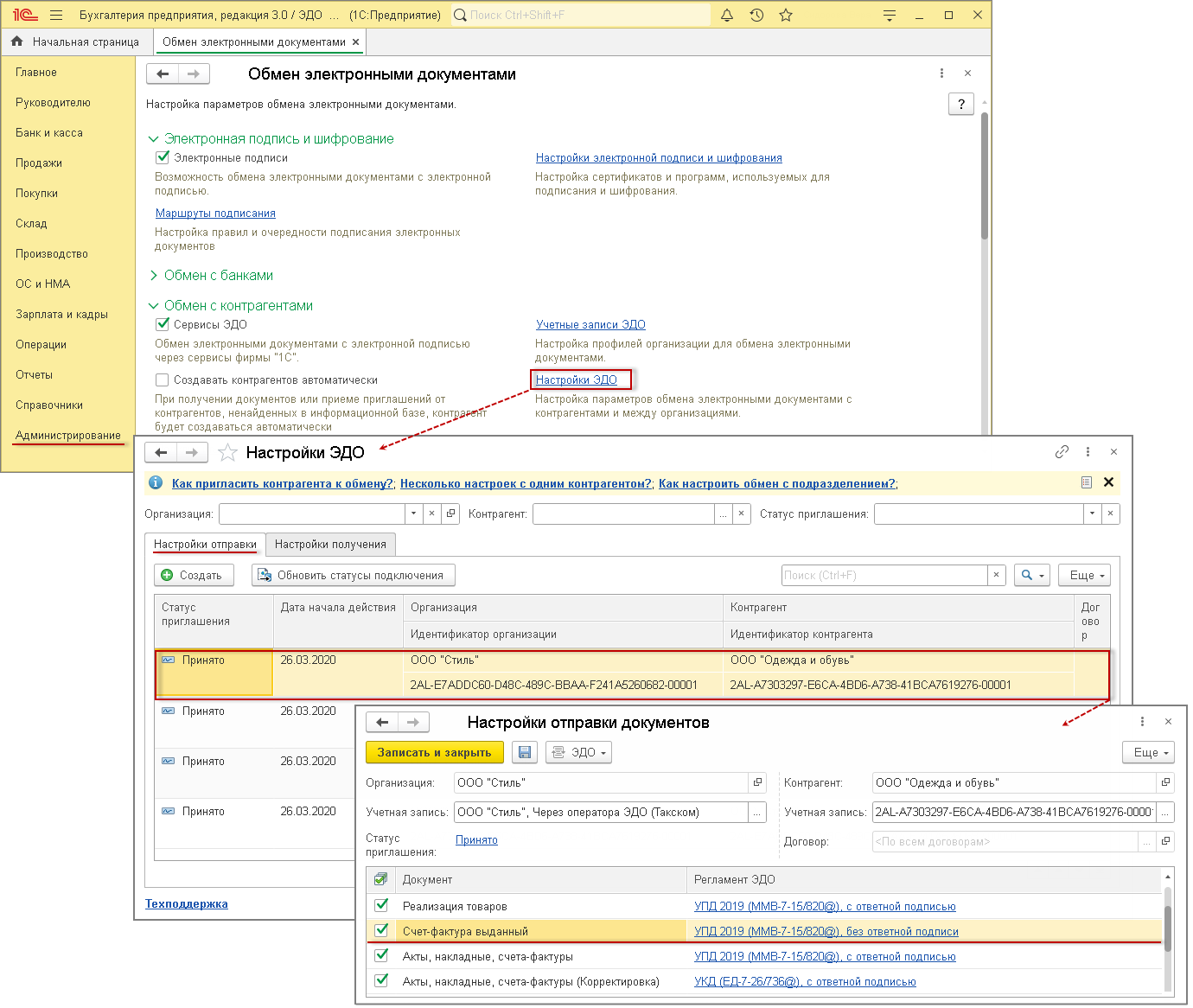
Task: Click the Поиск (Ctrl+F) search field
Action: [884, 575]
